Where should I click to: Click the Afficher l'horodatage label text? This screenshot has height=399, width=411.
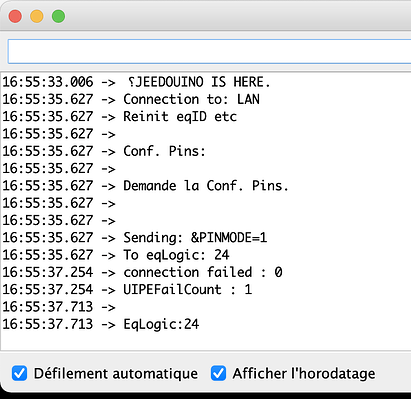[x=304, y=373]
